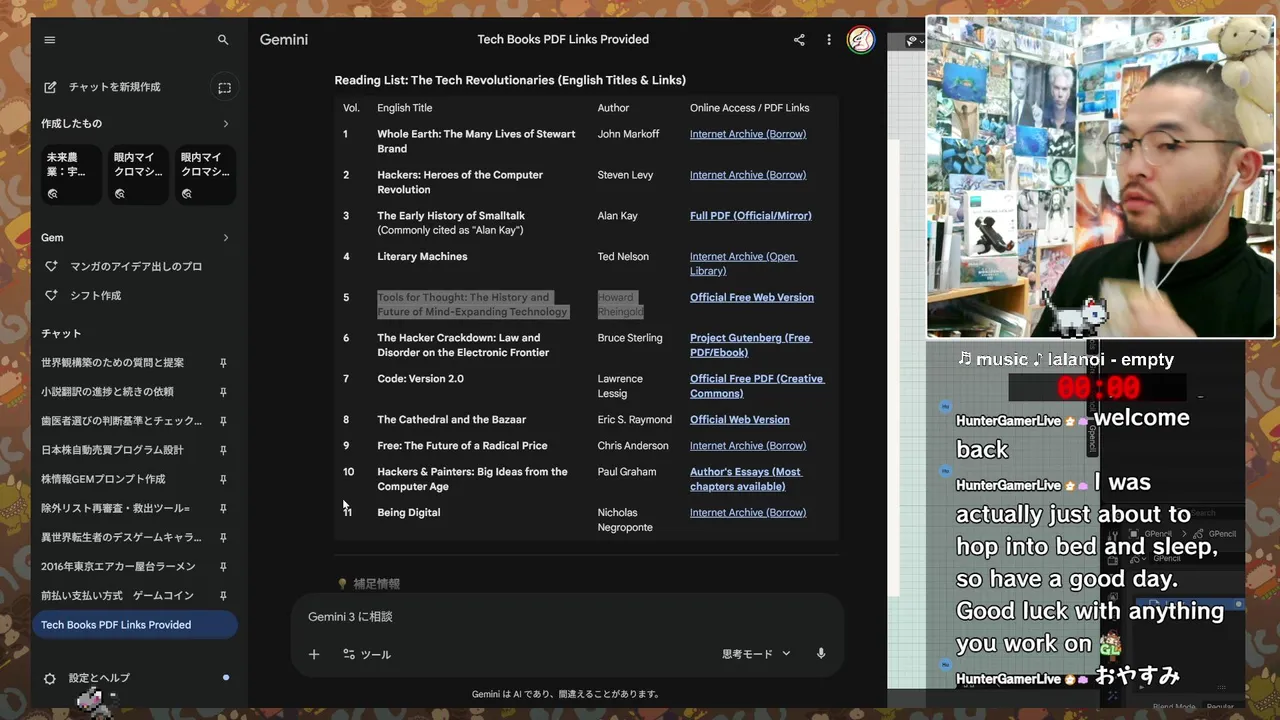The width and height of the screenshot is (1280, 720).
Task: Expand the 作成したもの section chevron
Action: [x=225, y=124]
